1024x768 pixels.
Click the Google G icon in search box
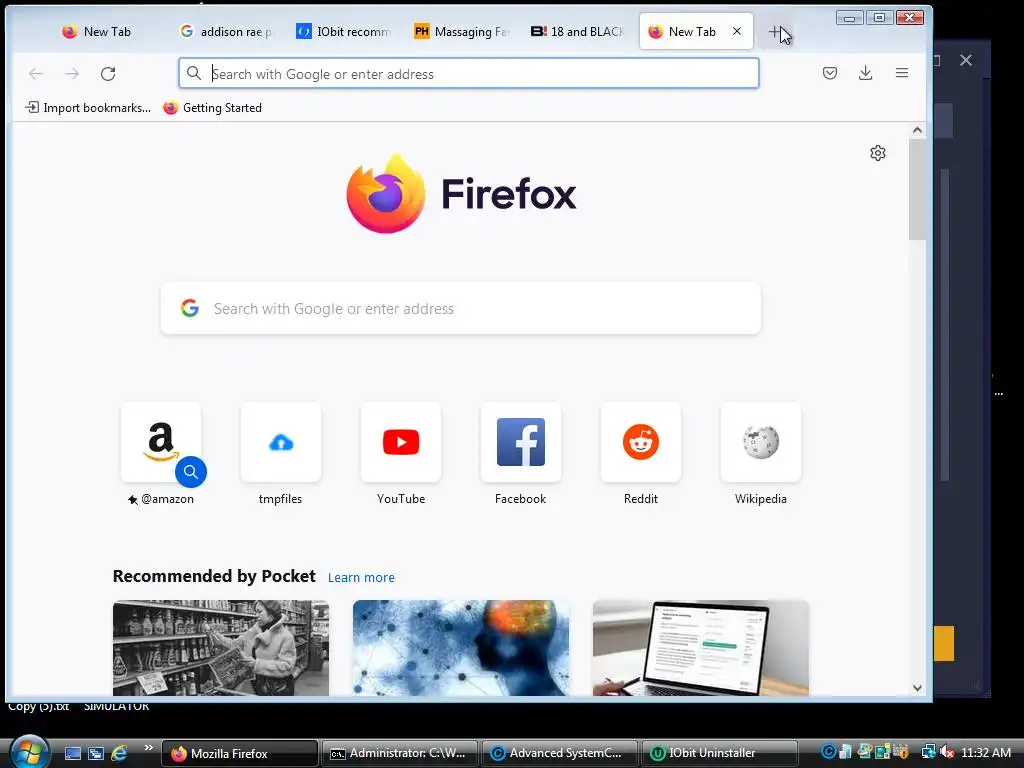[190, 308]
